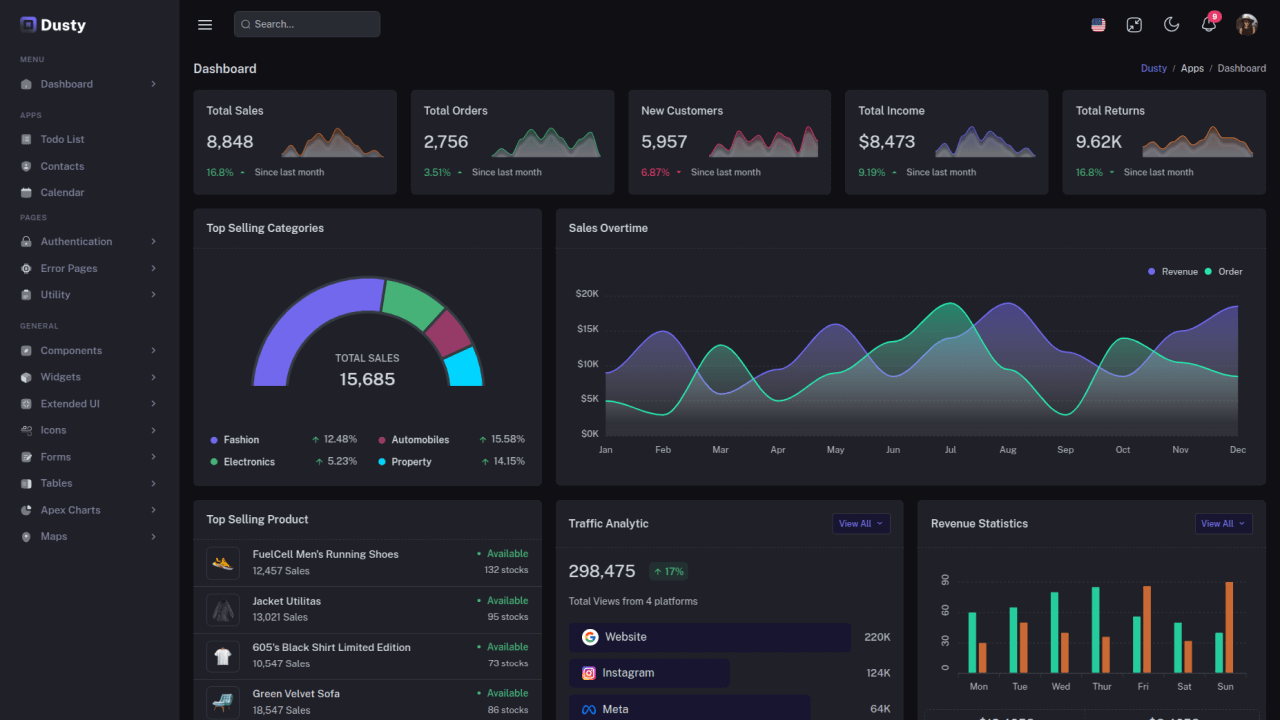Viewport: 1280px width, 720px height.
Task: Toggle the sidebar with the hamburger icon
Action: click(205, 24)
